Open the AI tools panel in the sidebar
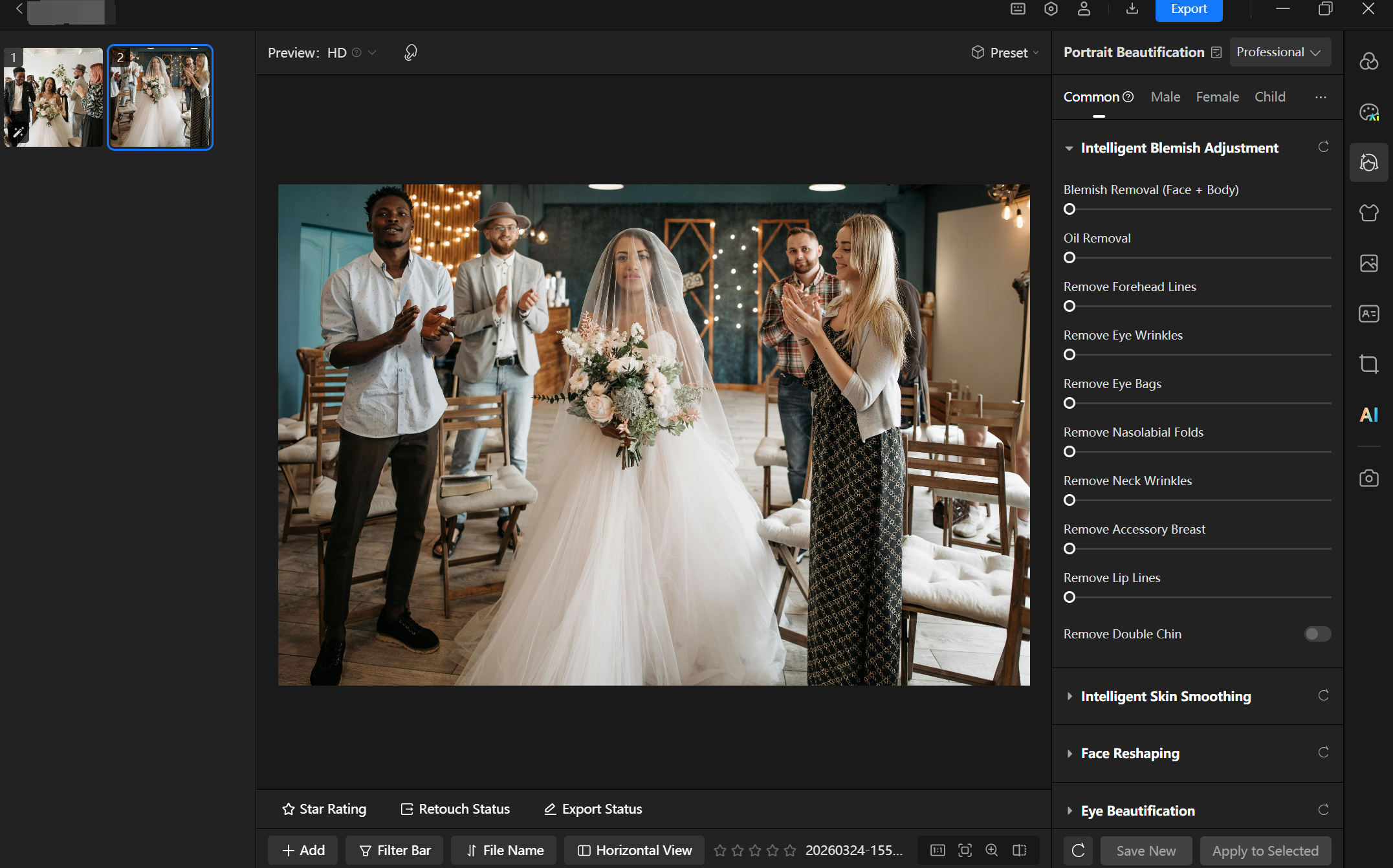 tap(1368, 415)
